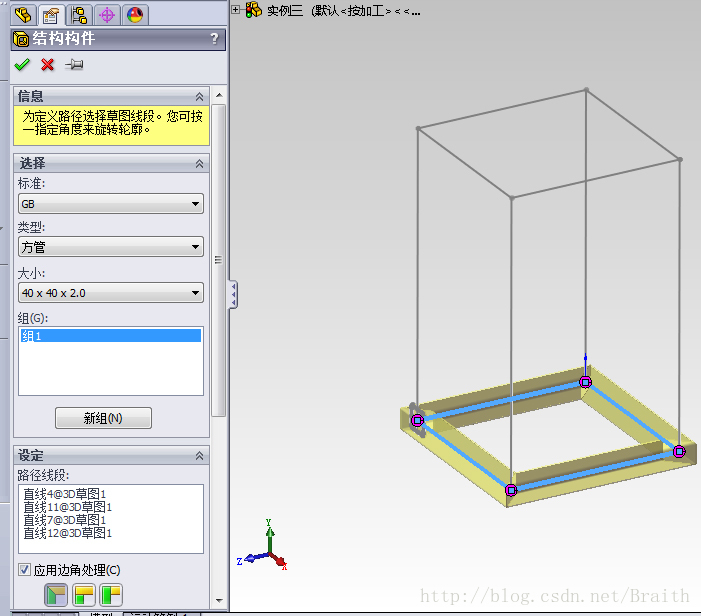Collapse the 选择 section
Screen dimensions: 701x616
coord(199,164)
